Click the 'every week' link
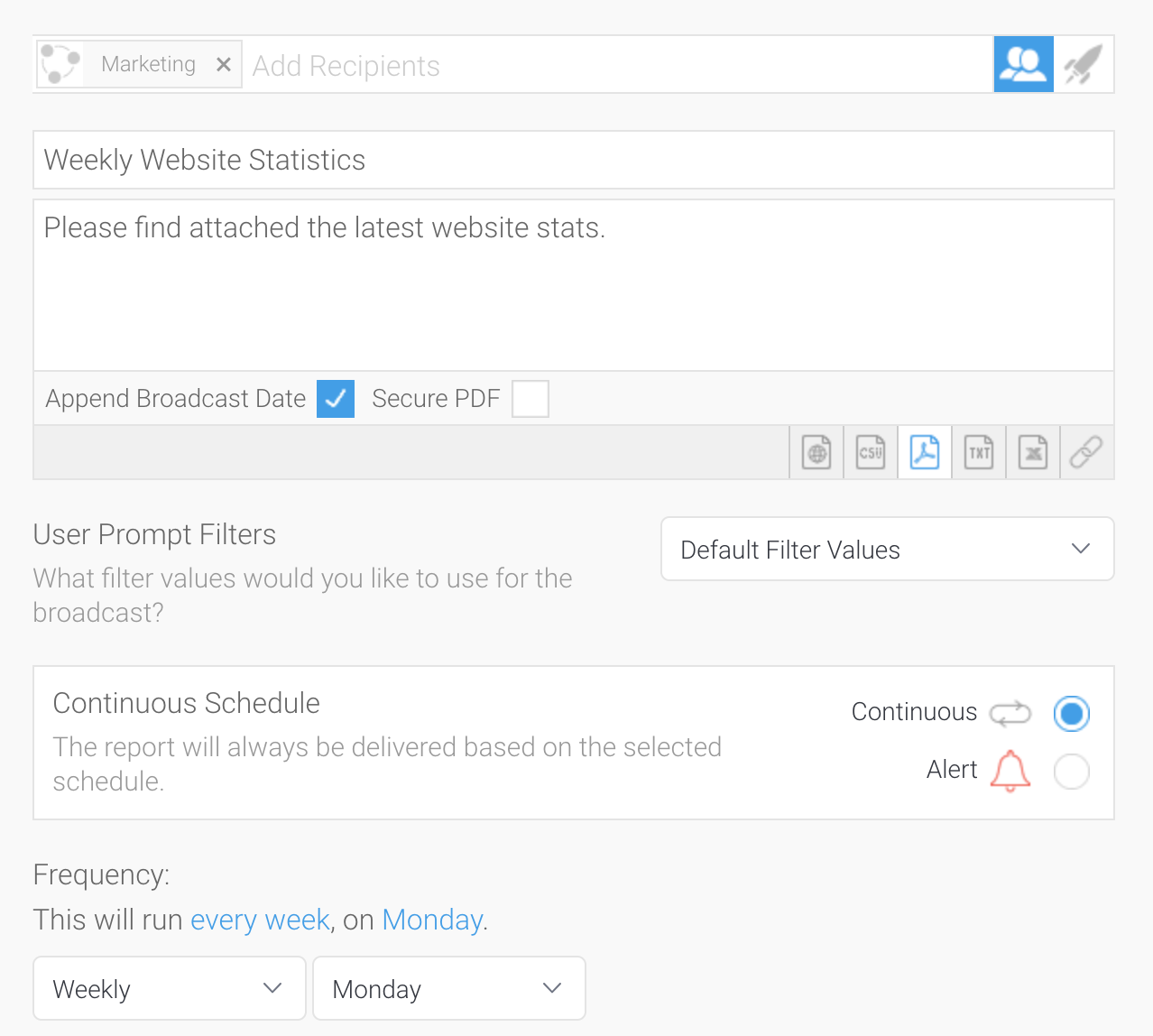Viewport: 1153px width, 1036px height. [x=260, y=920]
